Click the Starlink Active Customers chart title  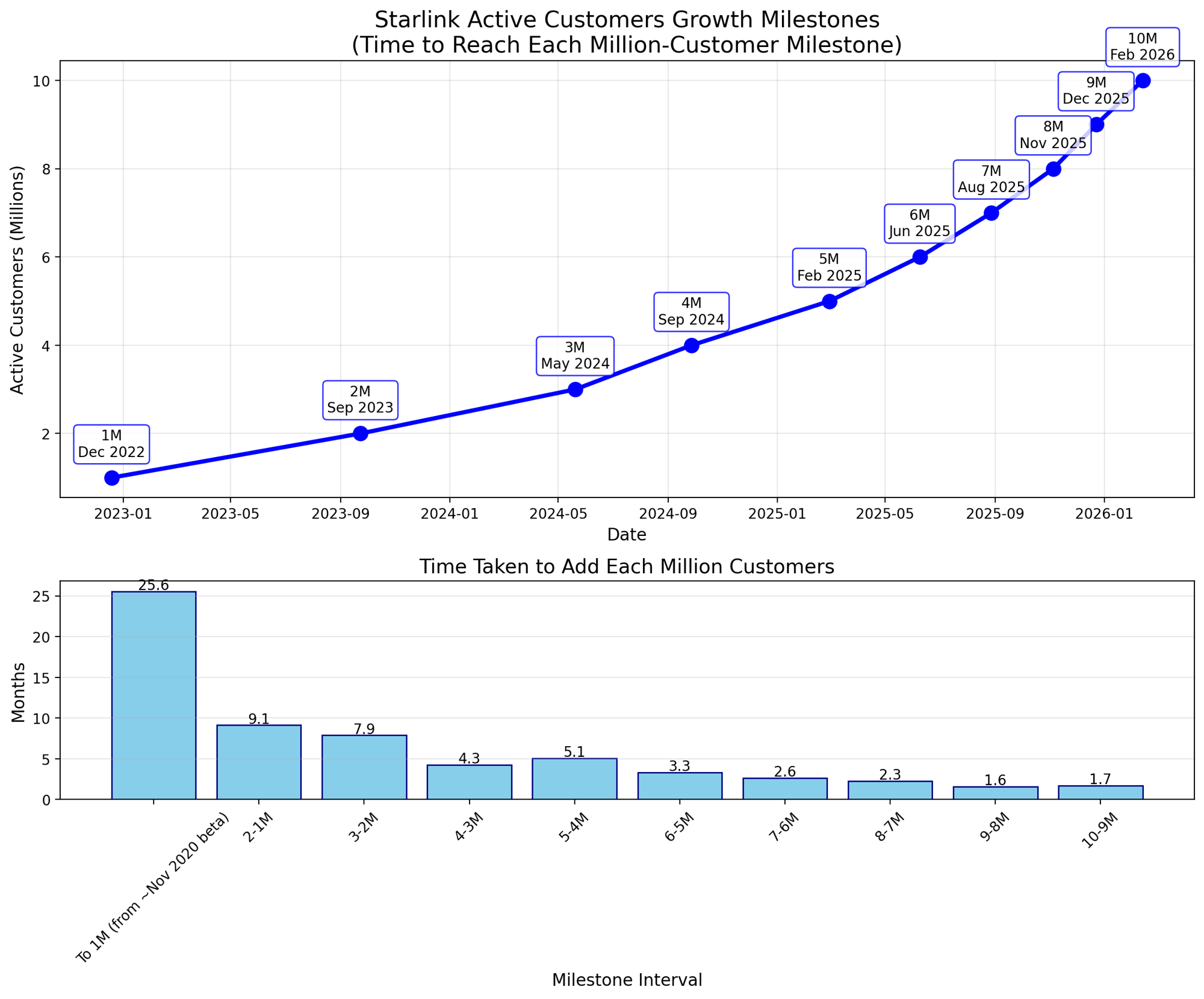coord(627,33)
